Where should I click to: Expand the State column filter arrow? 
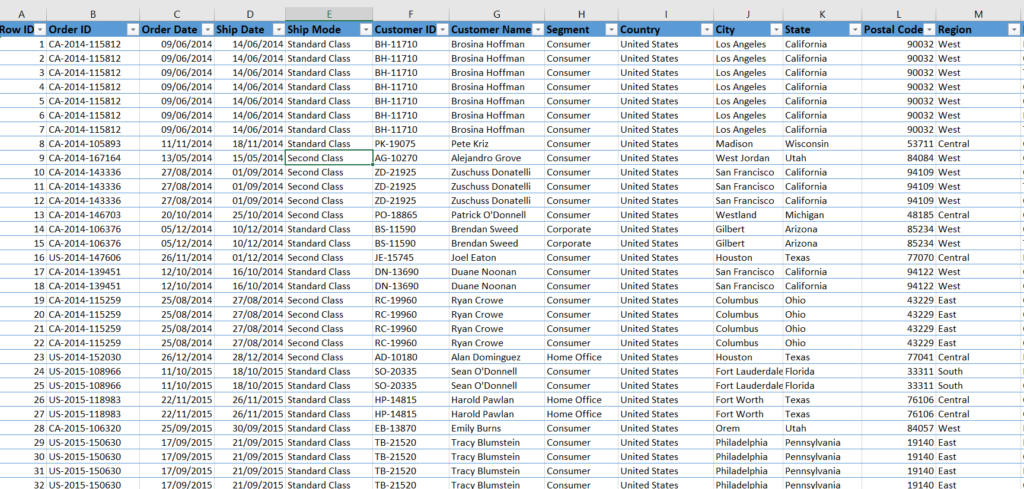pos(854,30)
